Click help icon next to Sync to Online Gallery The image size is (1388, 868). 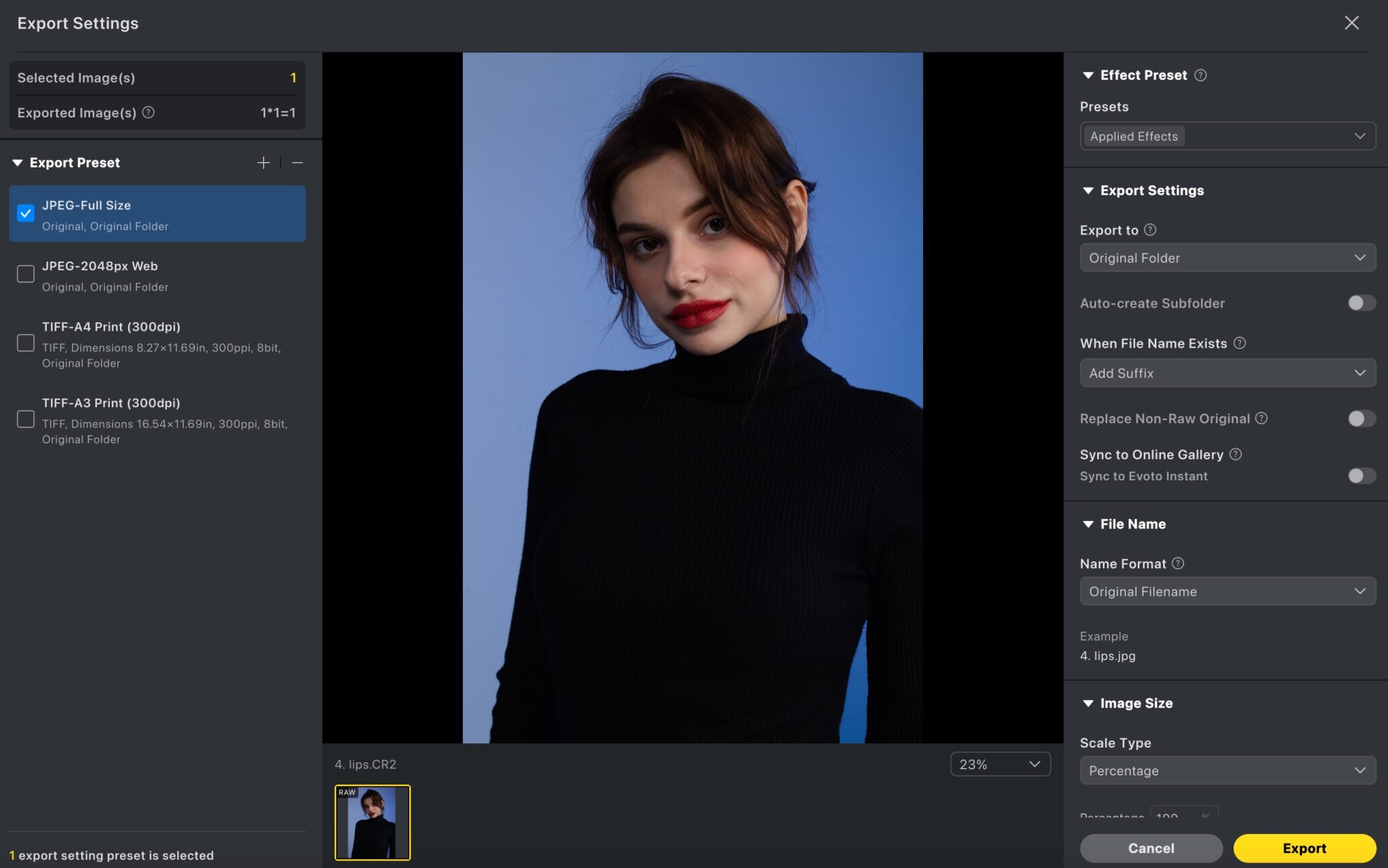[1236, 454]
